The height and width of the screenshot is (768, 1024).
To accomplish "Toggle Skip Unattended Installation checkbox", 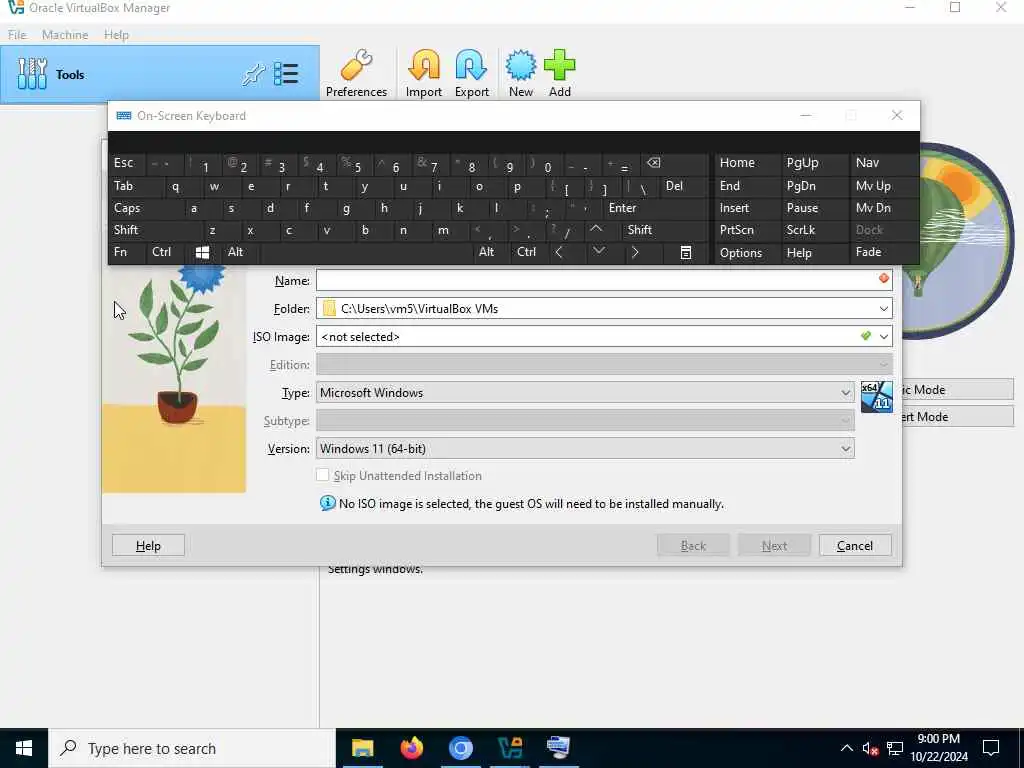I will click(x=323, y=475).
